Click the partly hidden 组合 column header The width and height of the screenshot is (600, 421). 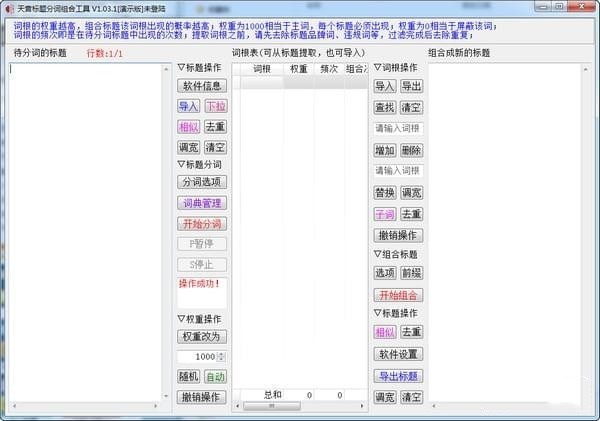click(356, 69)
